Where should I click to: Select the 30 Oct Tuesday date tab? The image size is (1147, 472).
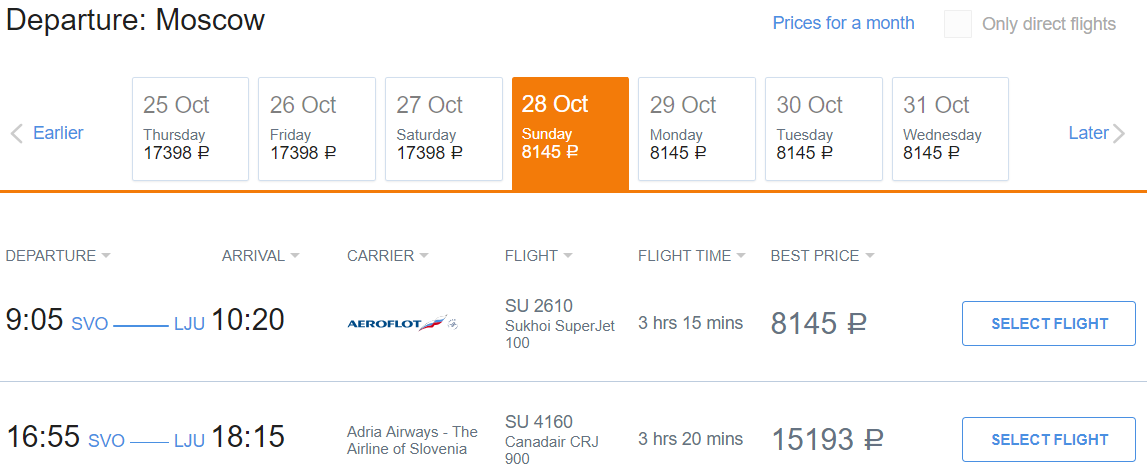(x=823, y=129)
